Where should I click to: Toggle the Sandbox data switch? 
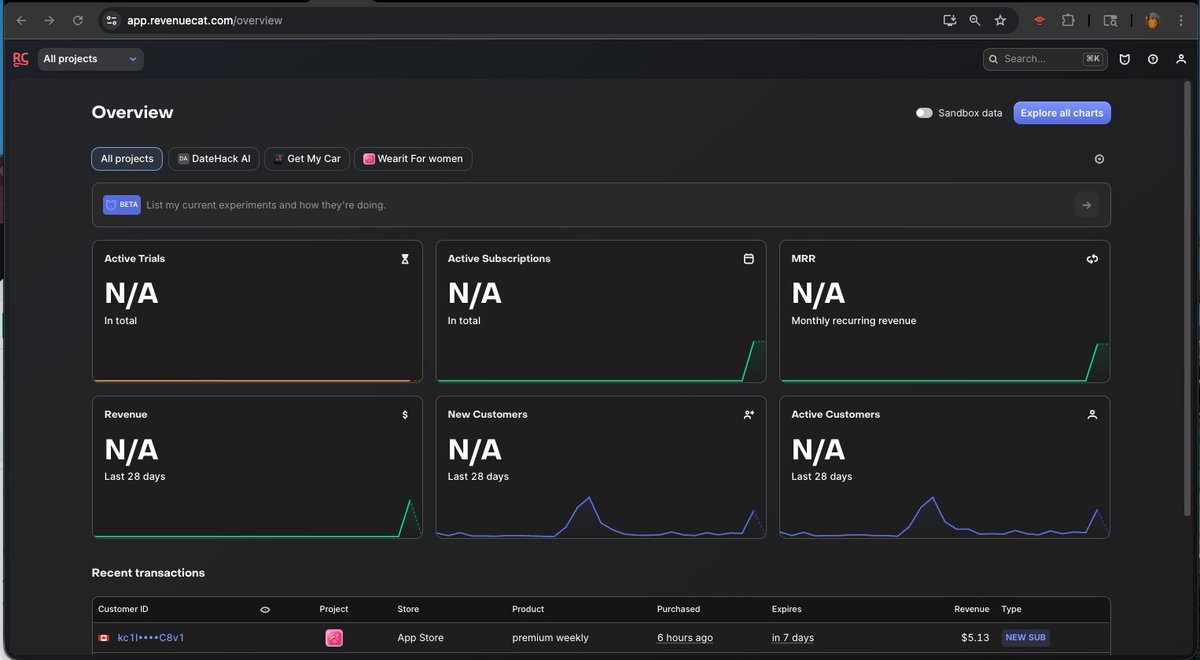tap(924, 113)
